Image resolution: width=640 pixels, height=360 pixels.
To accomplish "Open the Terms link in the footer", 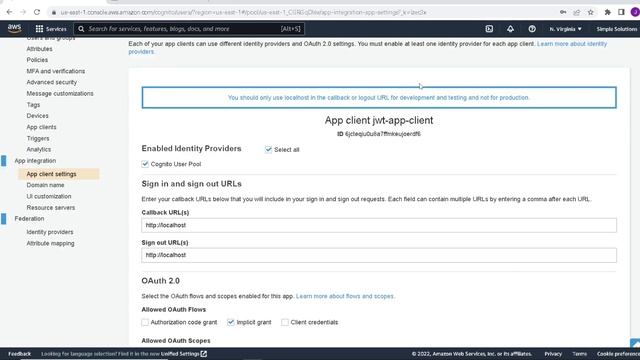I will point(579,354).
